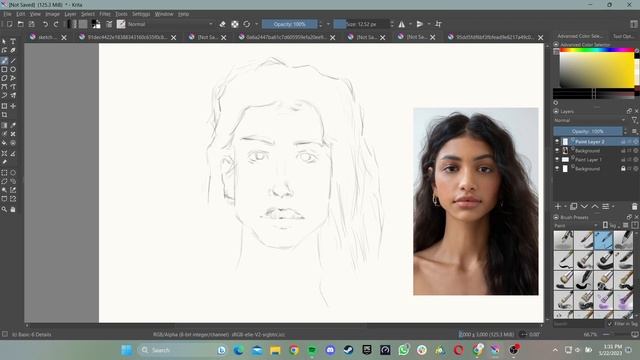The height and width of the screenshot is (360, 640).
Task: Select the Color Sampler eyedropper tool
Action: click(13, 125)
